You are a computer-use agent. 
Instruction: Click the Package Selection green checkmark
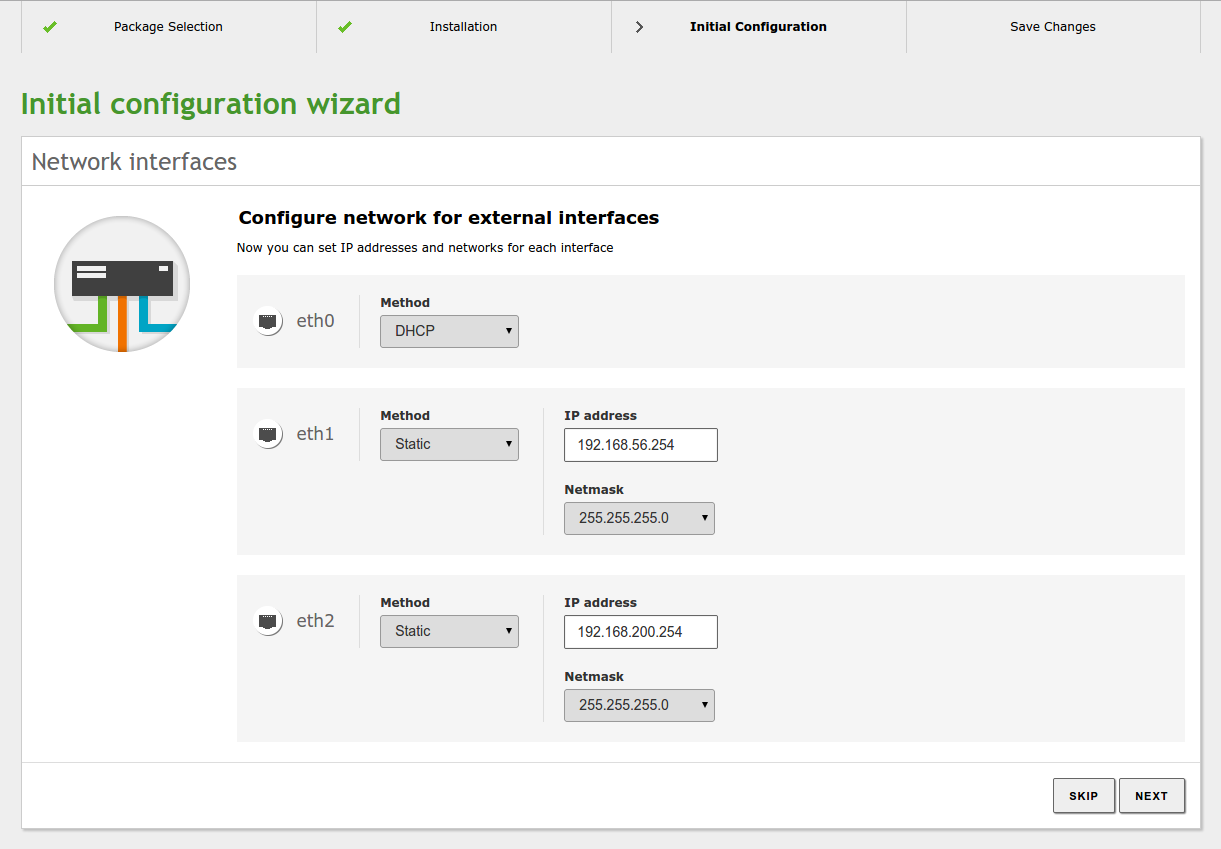coord(50,27)
